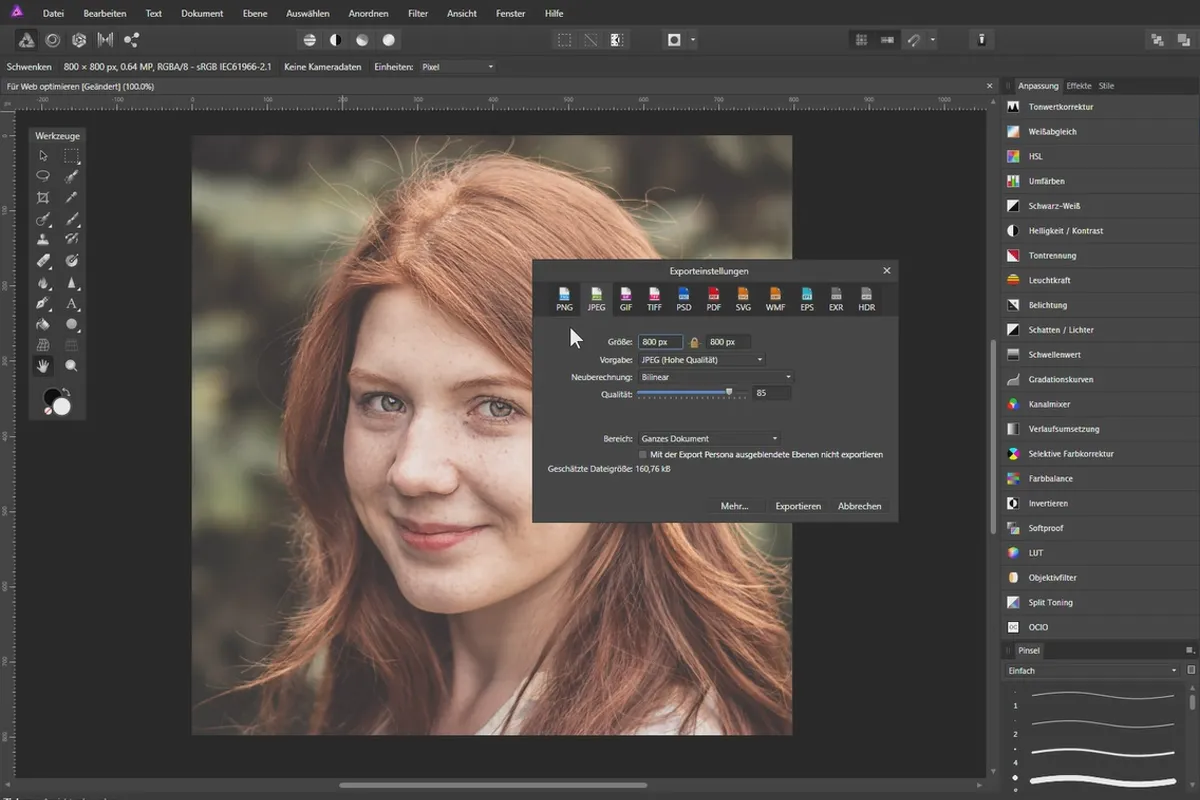Select the Crop tool
Image resolution: width=1200 pixels, height=800 pixels.
tap(43, 198)
